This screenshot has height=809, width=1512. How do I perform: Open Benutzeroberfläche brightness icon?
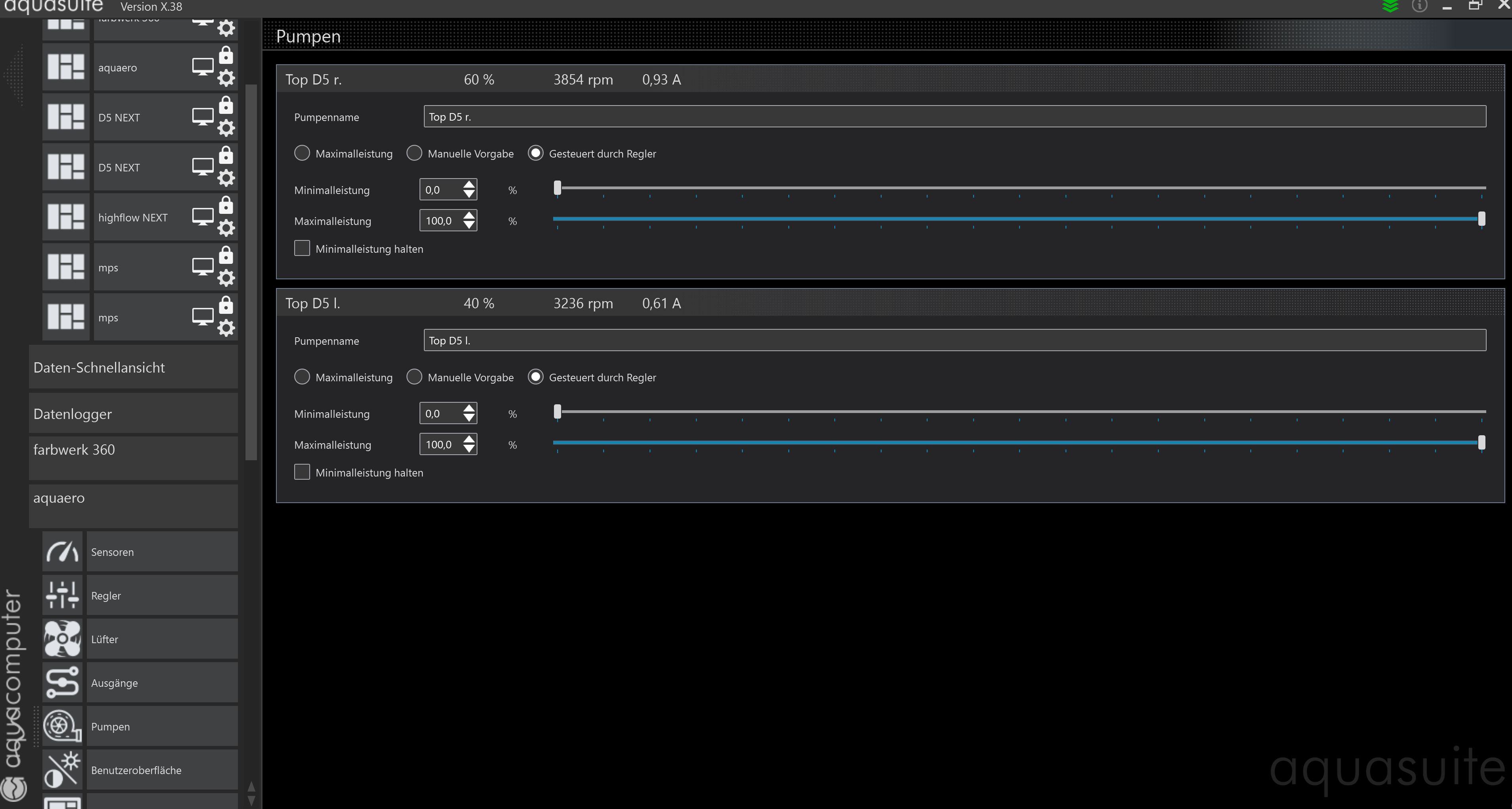(x=62, y=769)
